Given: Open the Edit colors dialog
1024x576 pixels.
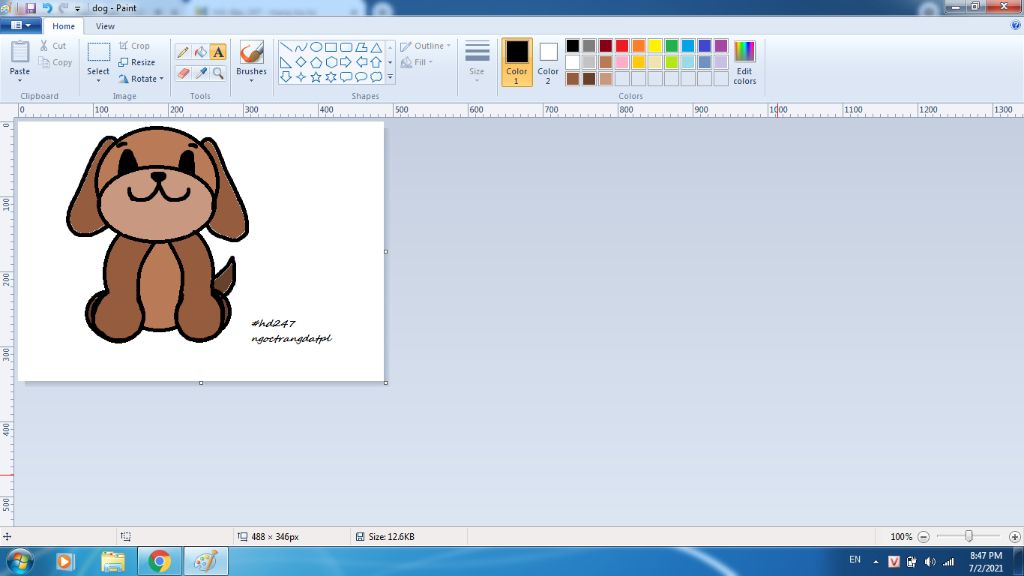Looking at the screenshot, I should coord(744,62).
